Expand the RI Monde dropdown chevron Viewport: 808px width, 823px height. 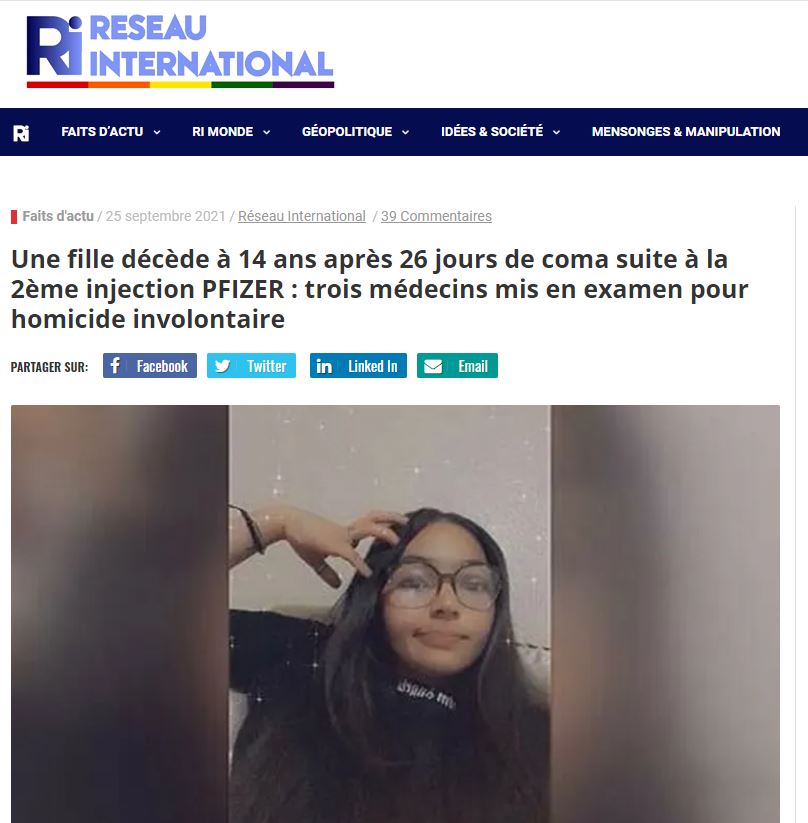point(267,132)
